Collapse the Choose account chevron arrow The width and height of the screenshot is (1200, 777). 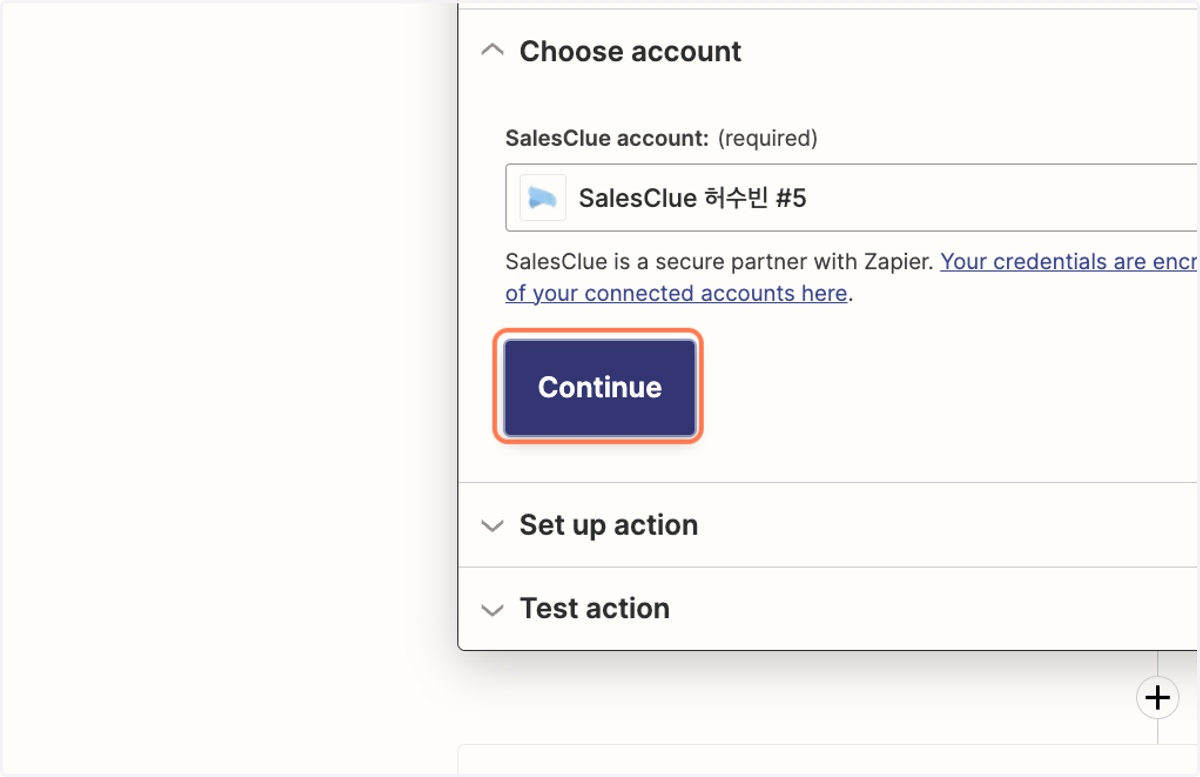click(x=492, y=51)
